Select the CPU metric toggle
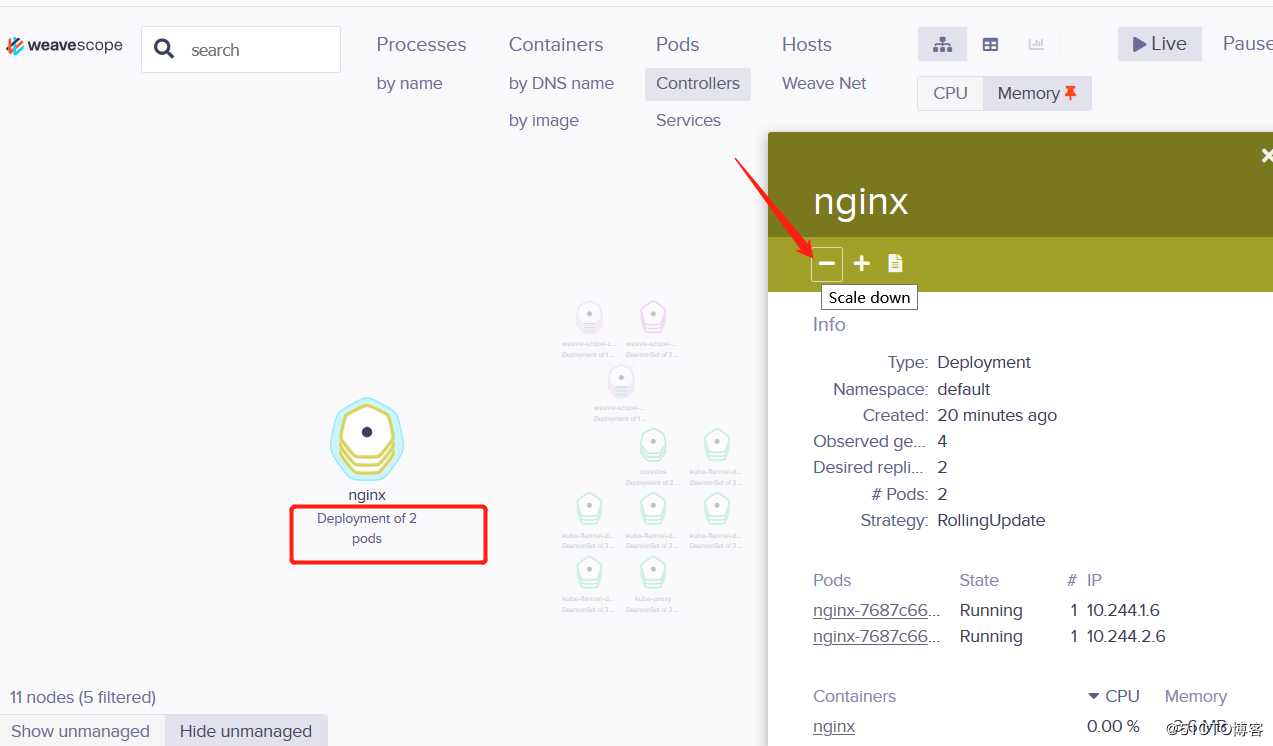 (950, 93)
